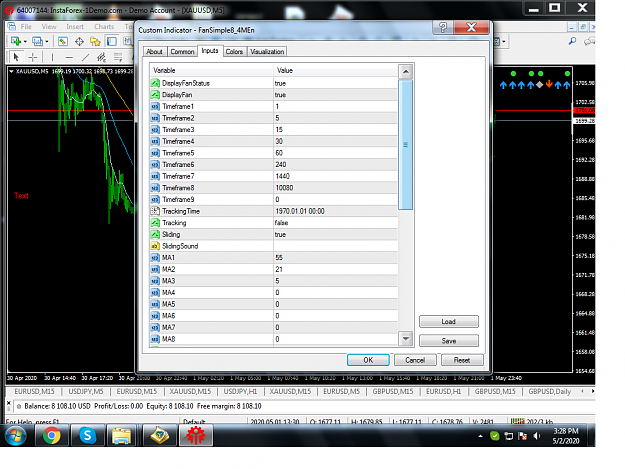Select the Equidistant Channel tool

coord(102,57)
